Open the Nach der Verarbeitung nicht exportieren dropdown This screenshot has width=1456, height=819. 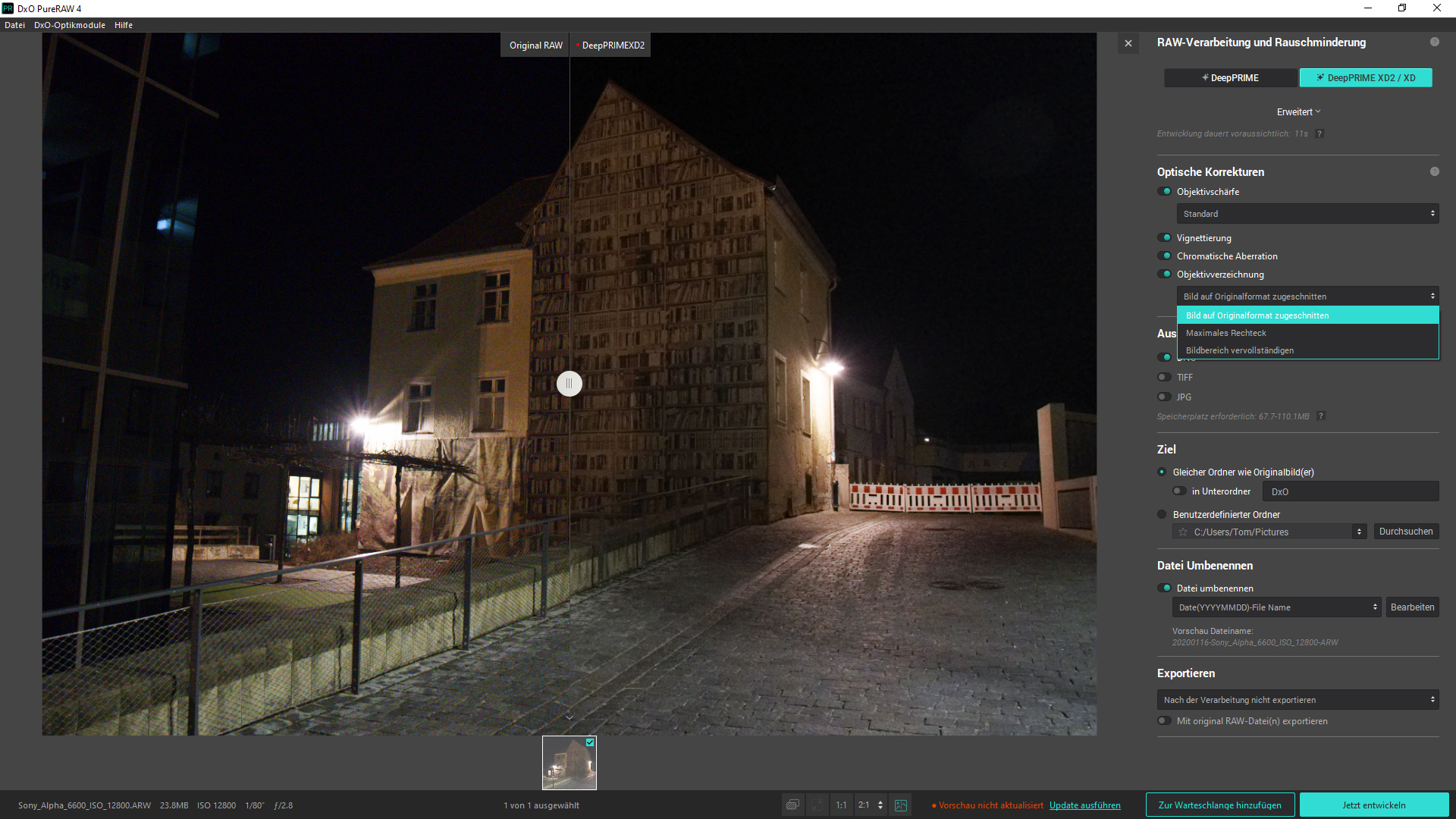pos(1298,700)
